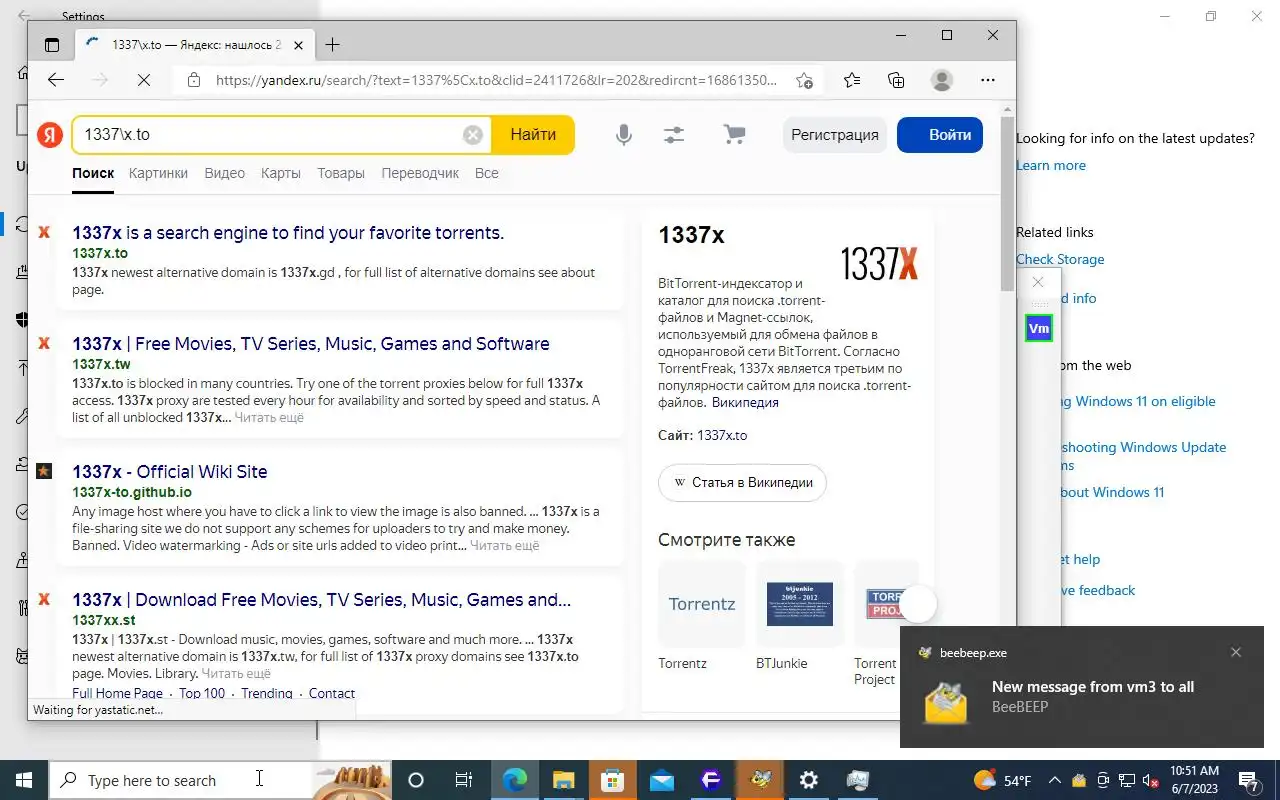Open BeeBEEP bee icon in taskbar

[760, 780]
